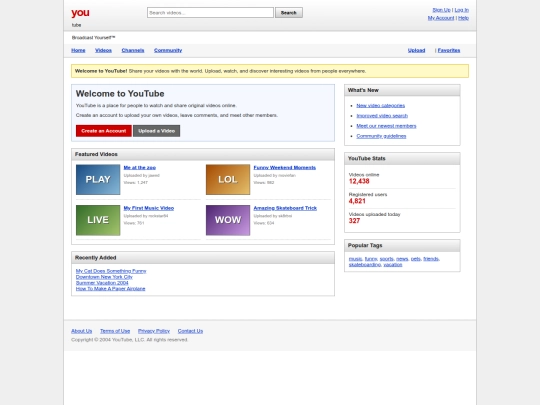Select the 'skateboarding' popular tag
540x405 pixels.
click(x=365, y=264)
